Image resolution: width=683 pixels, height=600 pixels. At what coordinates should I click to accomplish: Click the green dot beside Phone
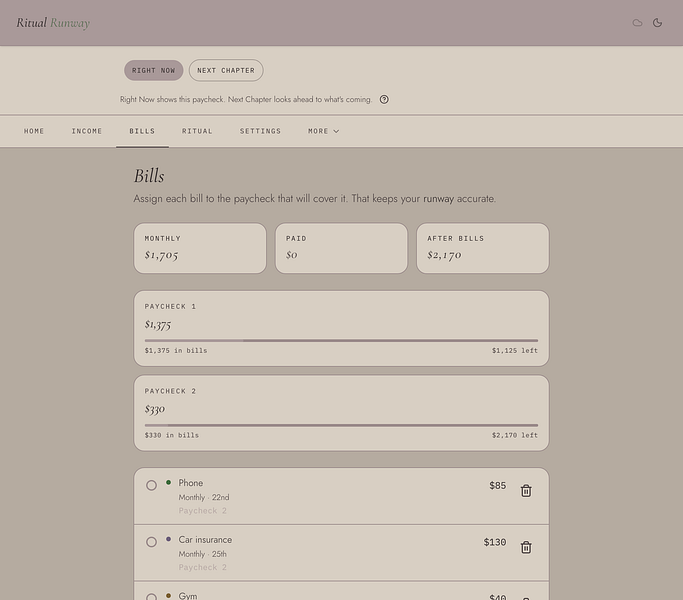169,482
